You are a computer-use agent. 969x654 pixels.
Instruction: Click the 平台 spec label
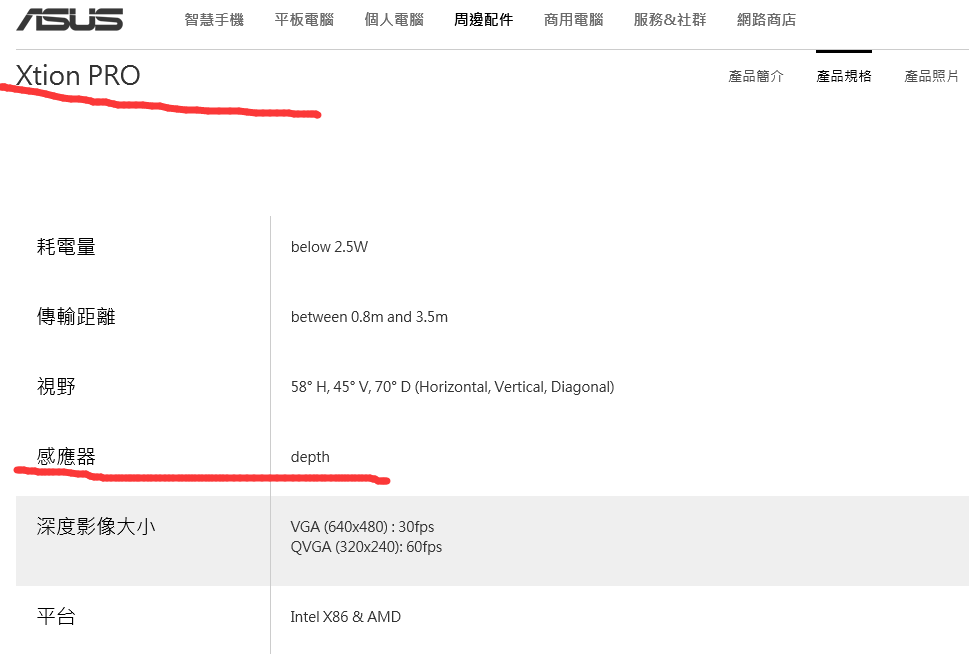(56, 616)
